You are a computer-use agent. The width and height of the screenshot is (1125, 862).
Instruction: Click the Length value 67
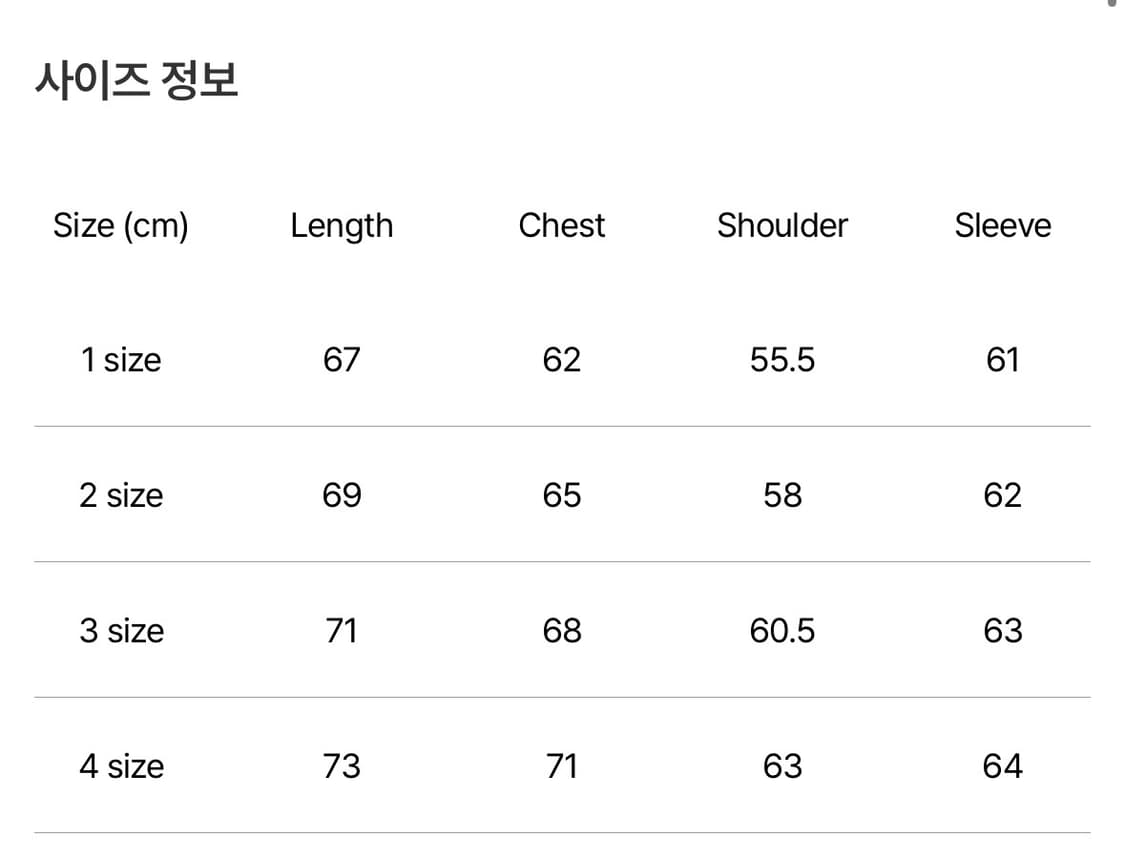(x=341, y=360)
